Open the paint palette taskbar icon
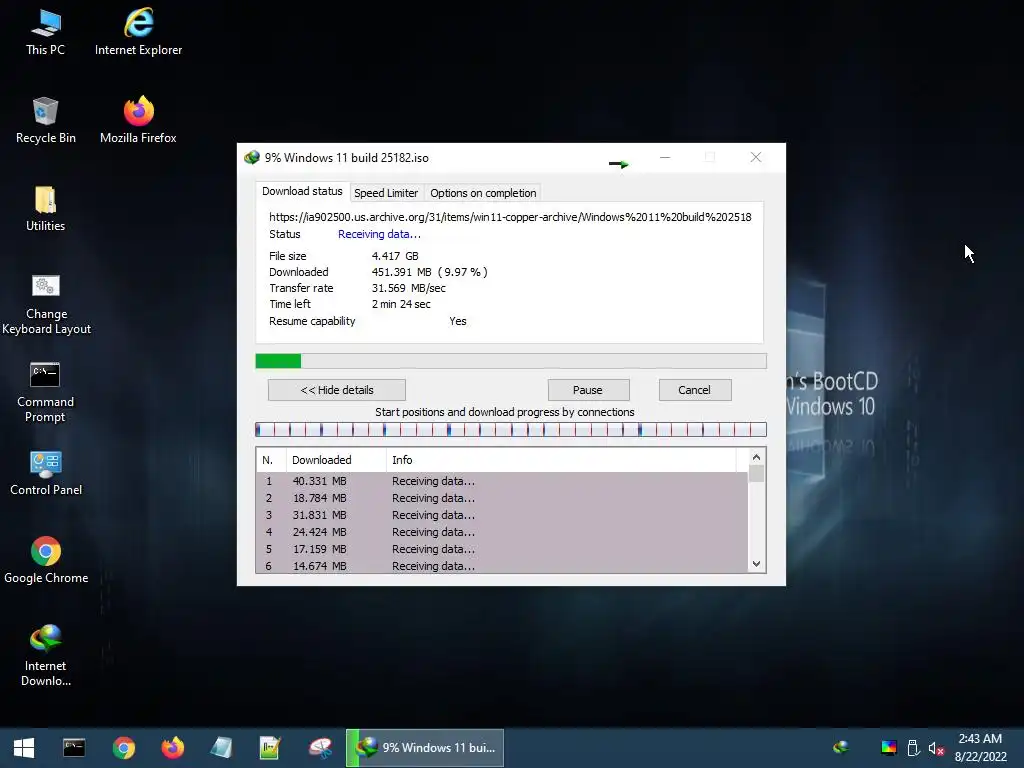The width and height of the screenshot is (1024, 768). click(x=320, y=748)
